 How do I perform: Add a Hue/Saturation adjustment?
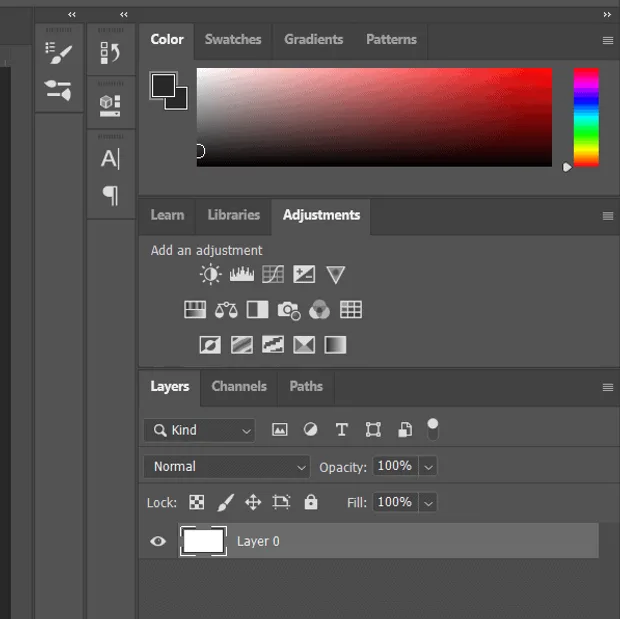point(195,310)
